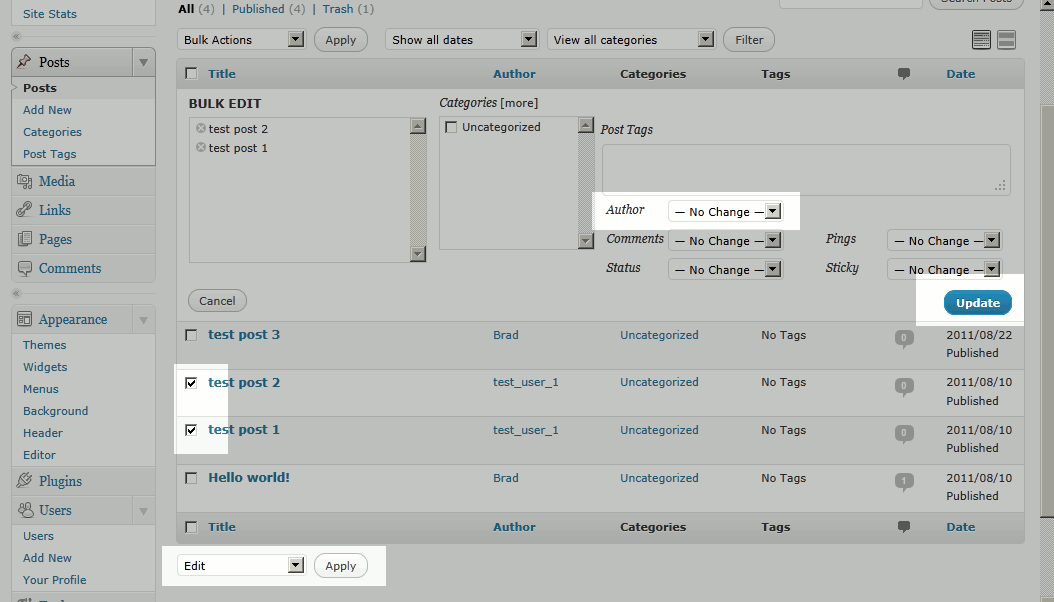Click the Appearance icon in sidebar
Image resolution: width=1054 pixels, height=602 pixels.
click(24, 320)
